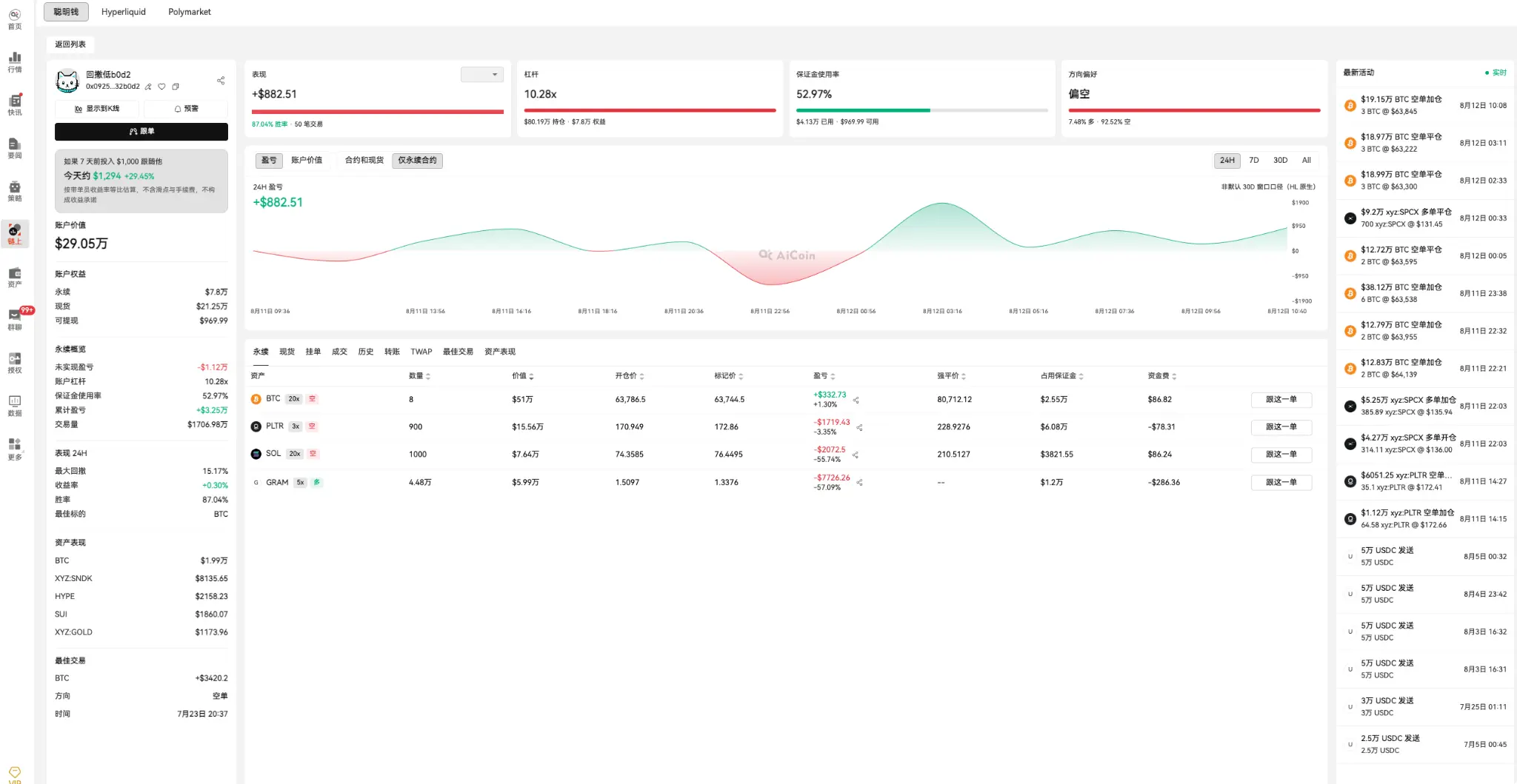
Task: Click the BTC coin icon in positions table
Action: point(256,399)
